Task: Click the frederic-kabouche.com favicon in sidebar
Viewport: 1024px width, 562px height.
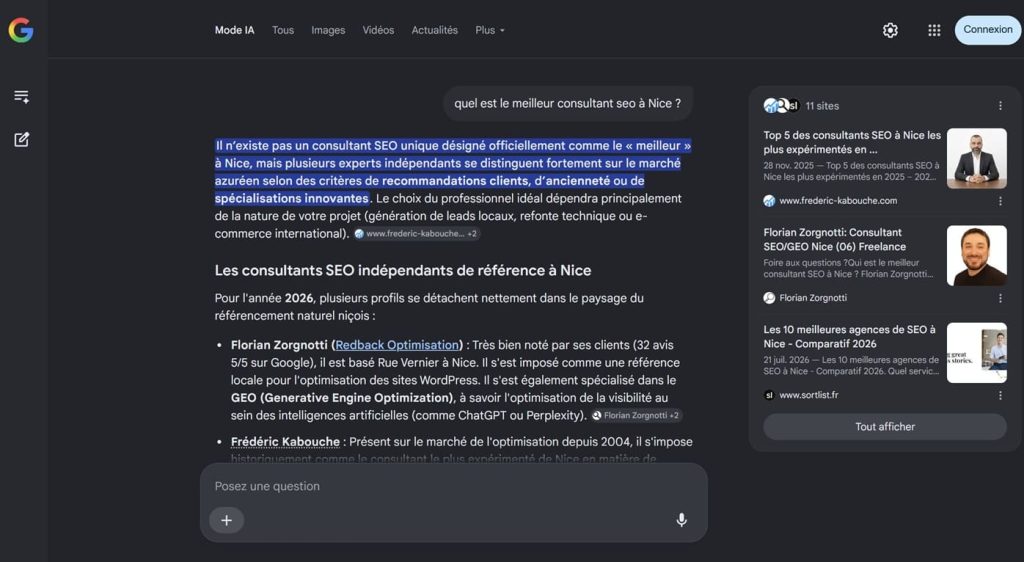Action: (x=769, y=201)
